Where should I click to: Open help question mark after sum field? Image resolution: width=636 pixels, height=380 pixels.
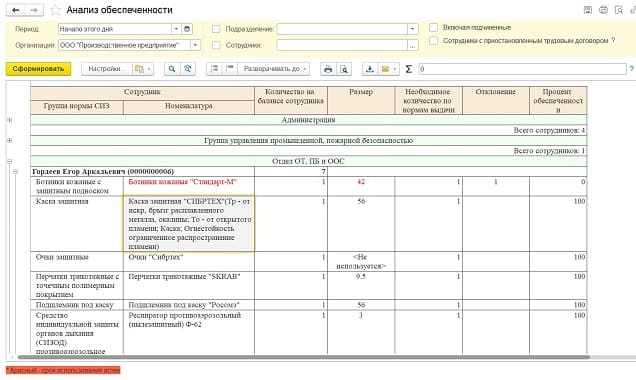point(631,69)
